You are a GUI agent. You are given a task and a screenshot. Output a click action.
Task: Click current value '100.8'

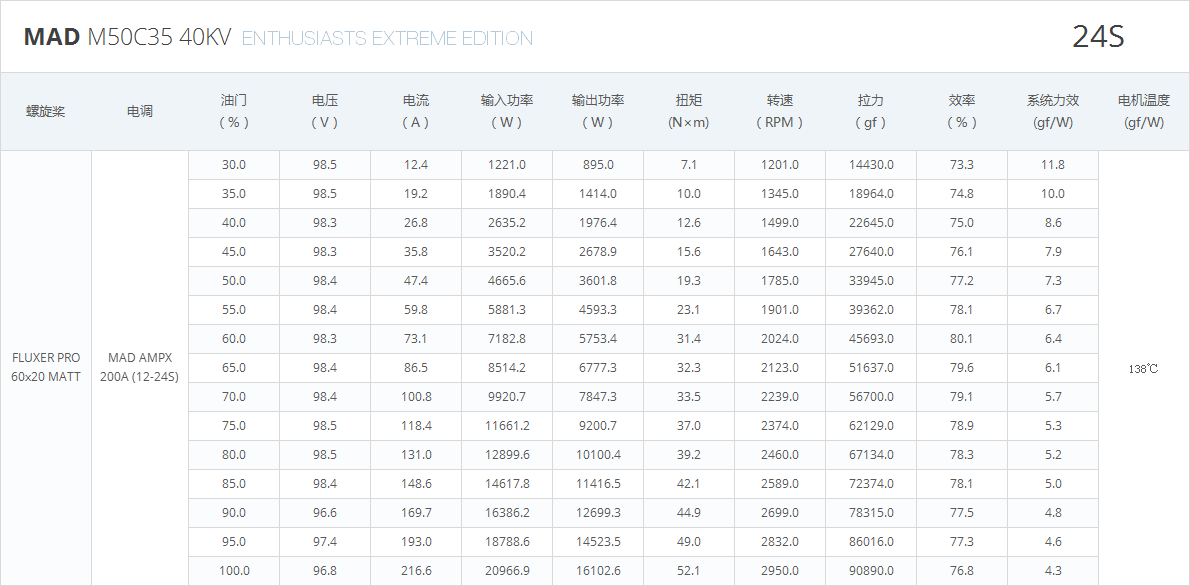click(x=416, y=396)
